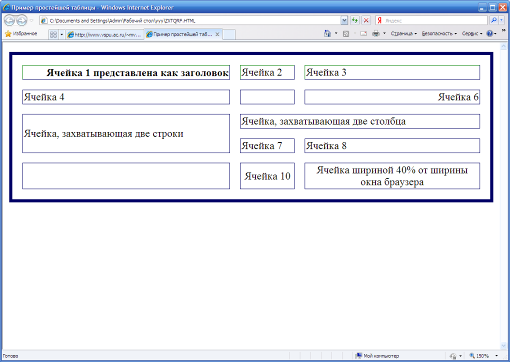
Task: Open the Страница dropdown menu
Action: pos(404,33)
